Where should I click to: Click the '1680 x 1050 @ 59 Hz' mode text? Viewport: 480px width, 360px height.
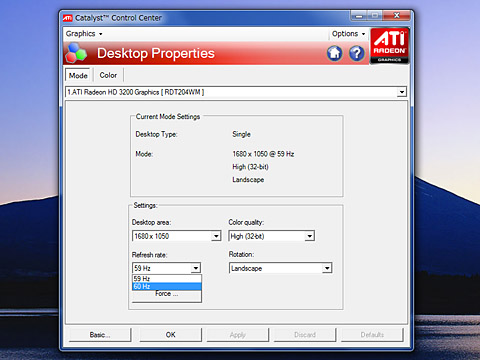[x=263, y=154]
